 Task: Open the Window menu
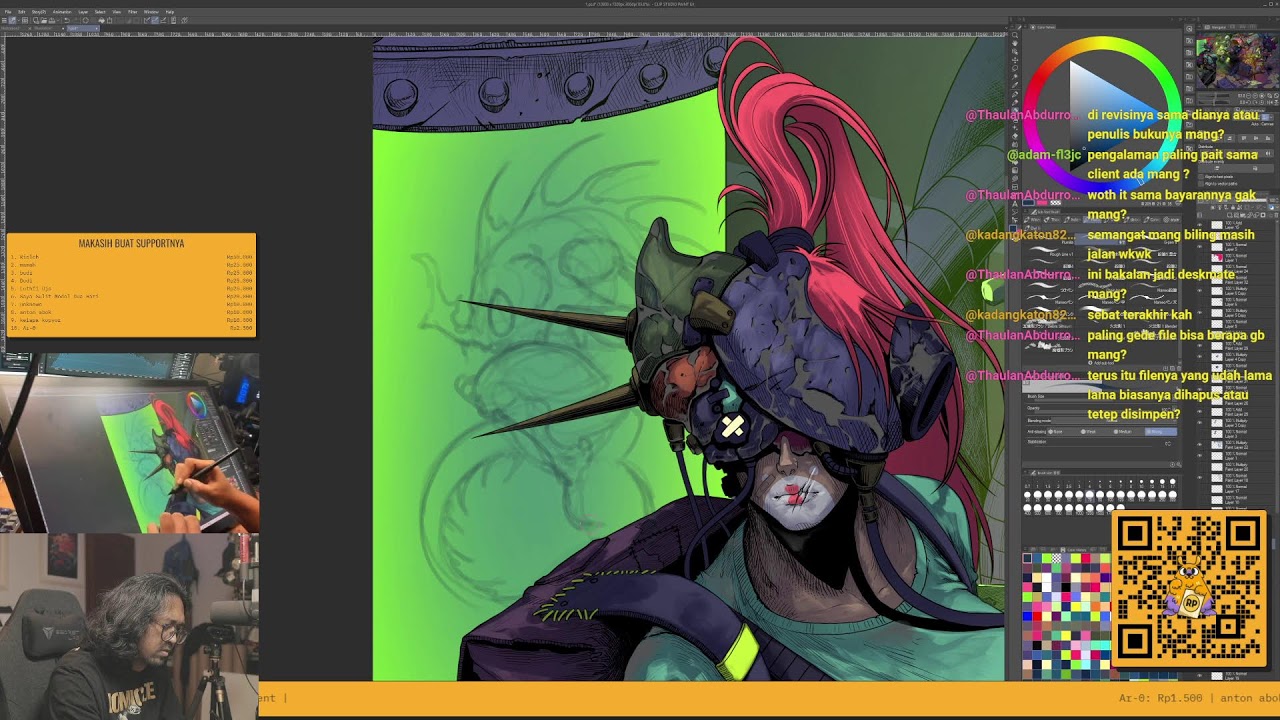(151, 11)
